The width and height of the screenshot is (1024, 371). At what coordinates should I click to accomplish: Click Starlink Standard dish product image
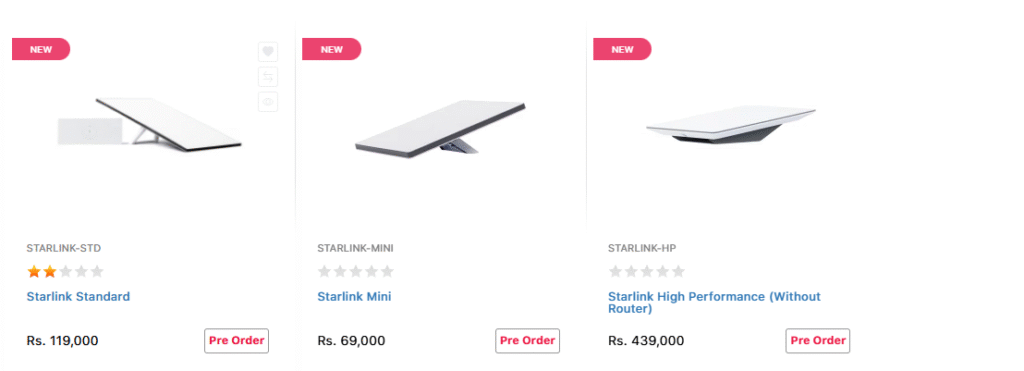150,123
